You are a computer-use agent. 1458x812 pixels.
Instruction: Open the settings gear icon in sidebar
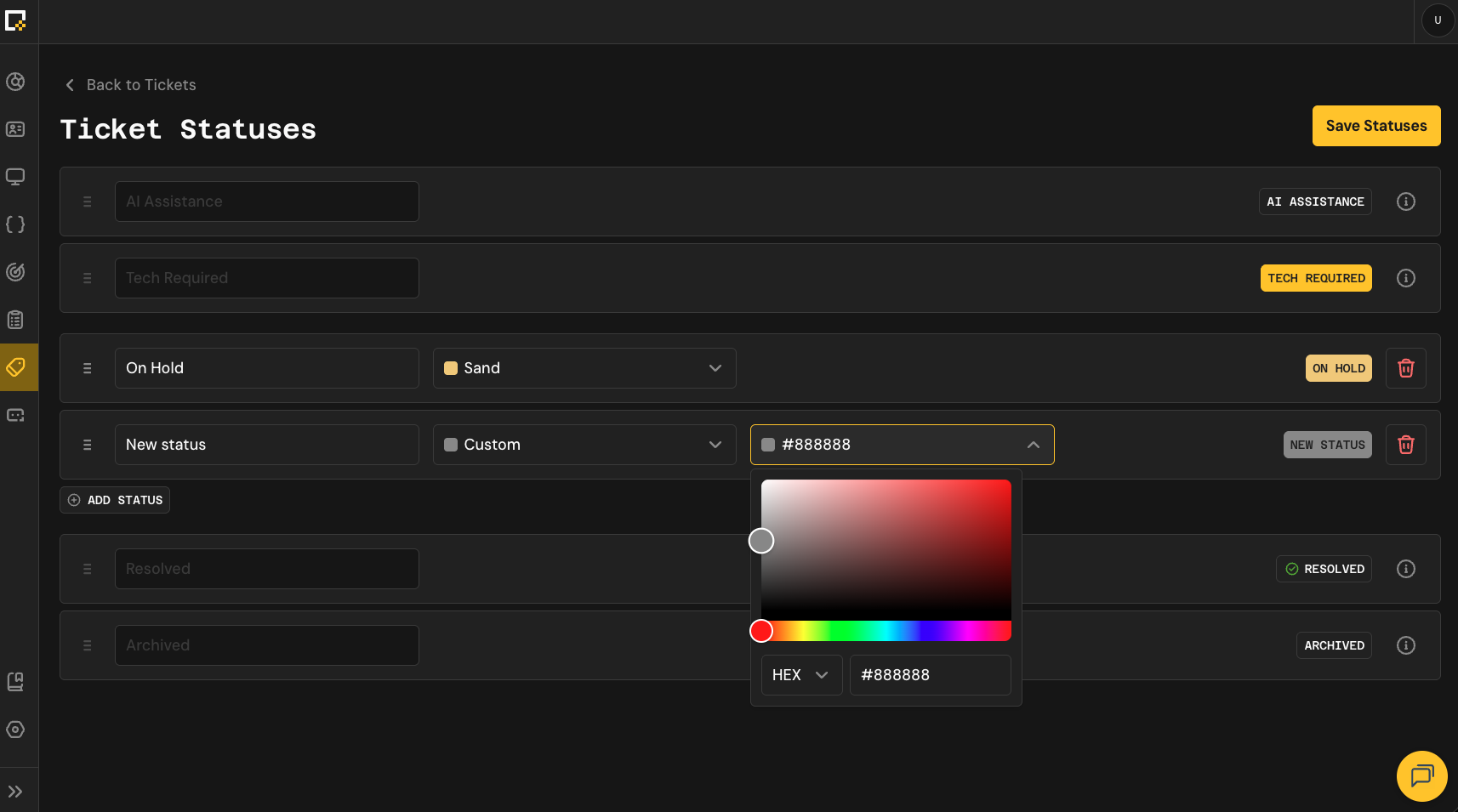[15, 730]
